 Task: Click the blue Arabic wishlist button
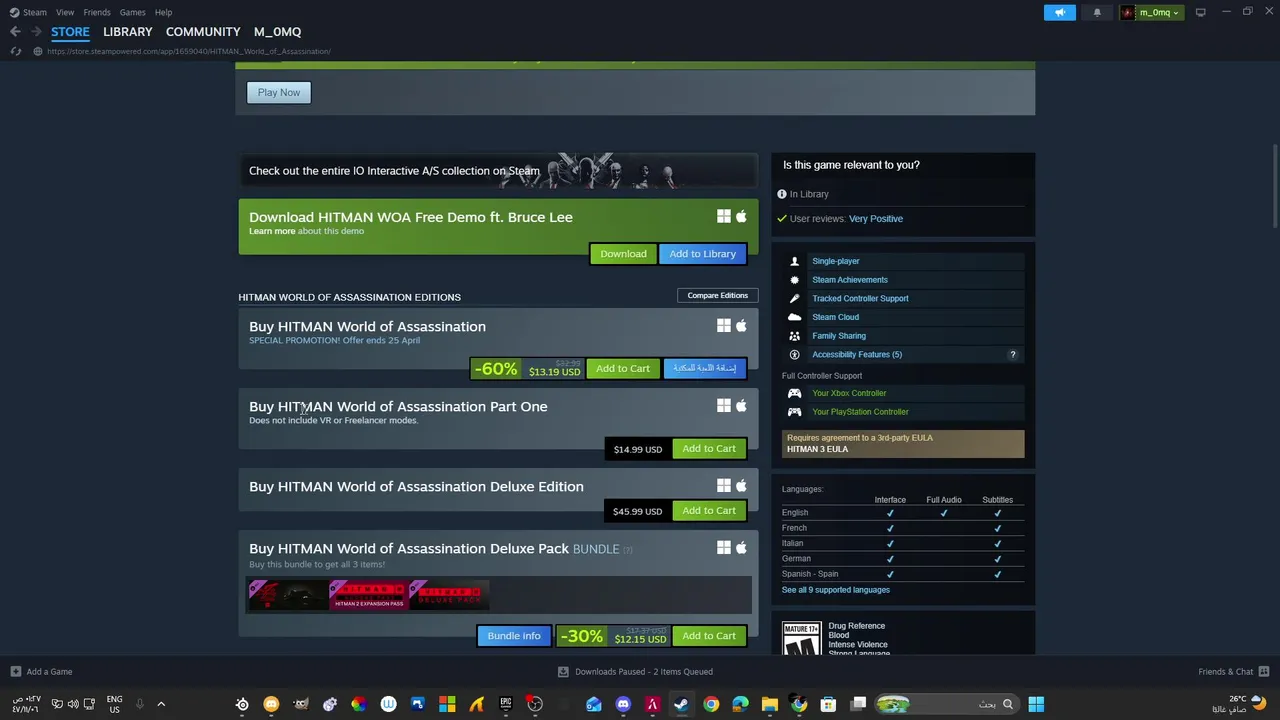pos(704,369)
